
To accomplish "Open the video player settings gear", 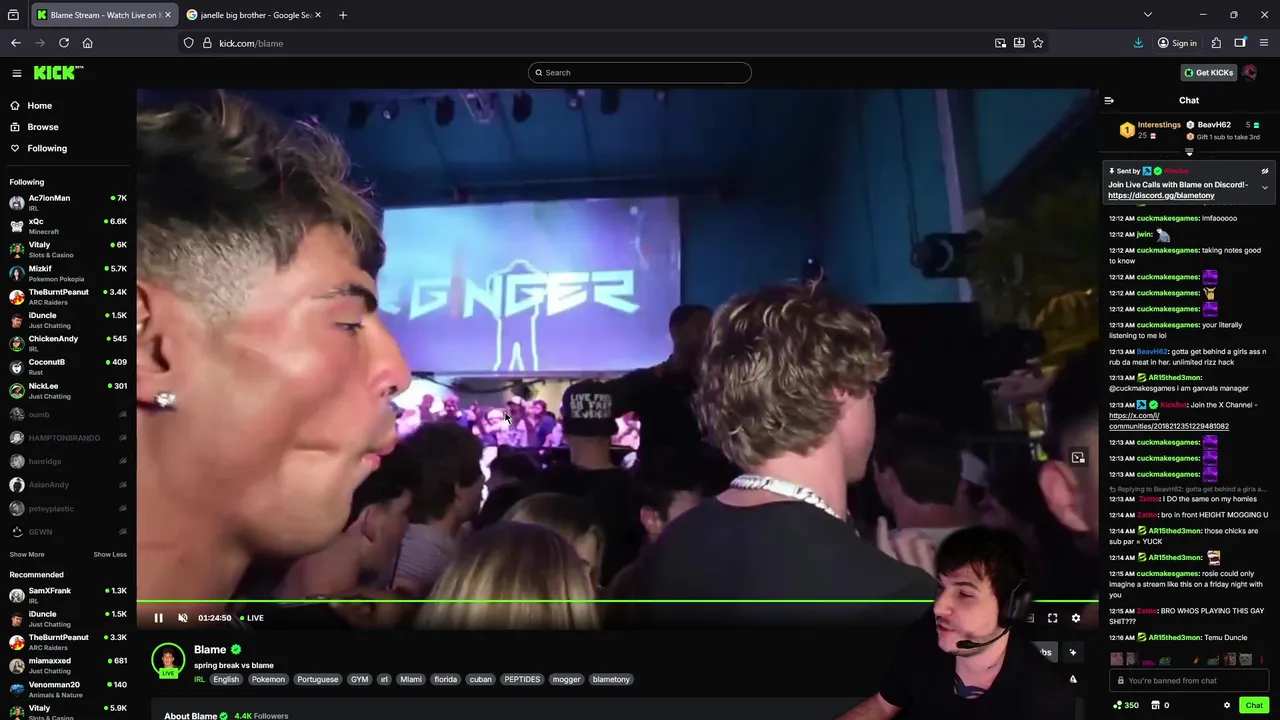I will pyautogui.click(x=1076, y=618).
